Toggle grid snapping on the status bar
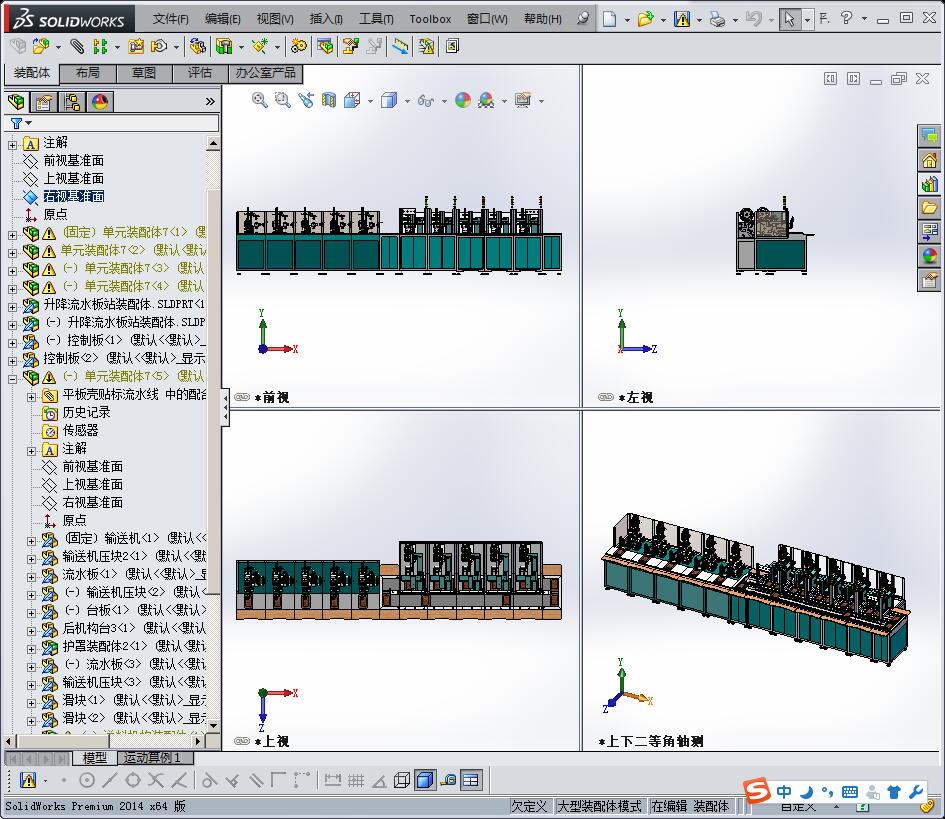The image size is (945, 819). point(356,780)
